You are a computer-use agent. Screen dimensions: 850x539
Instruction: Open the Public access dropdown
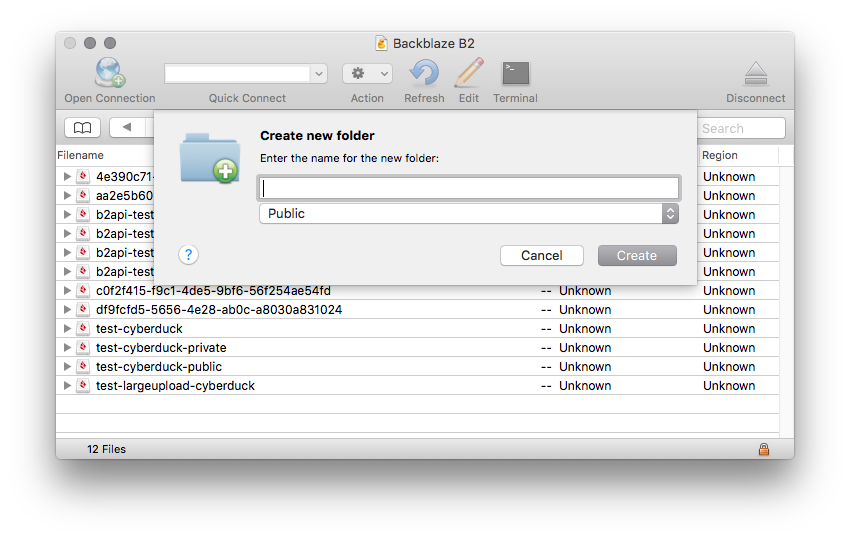coord(469,214)
